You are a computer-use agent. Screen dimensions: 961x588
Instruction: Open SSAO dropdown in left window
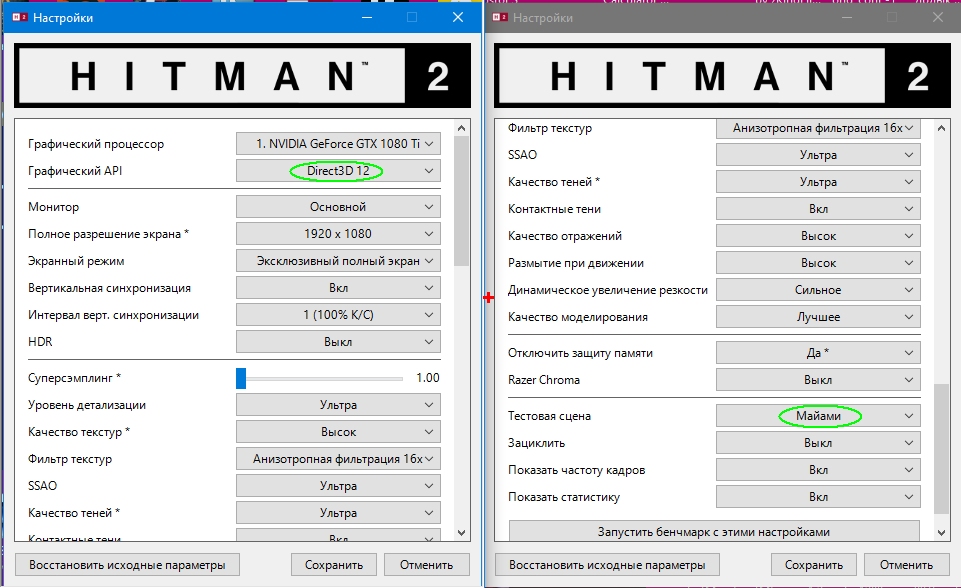click(x=338, y=486)
